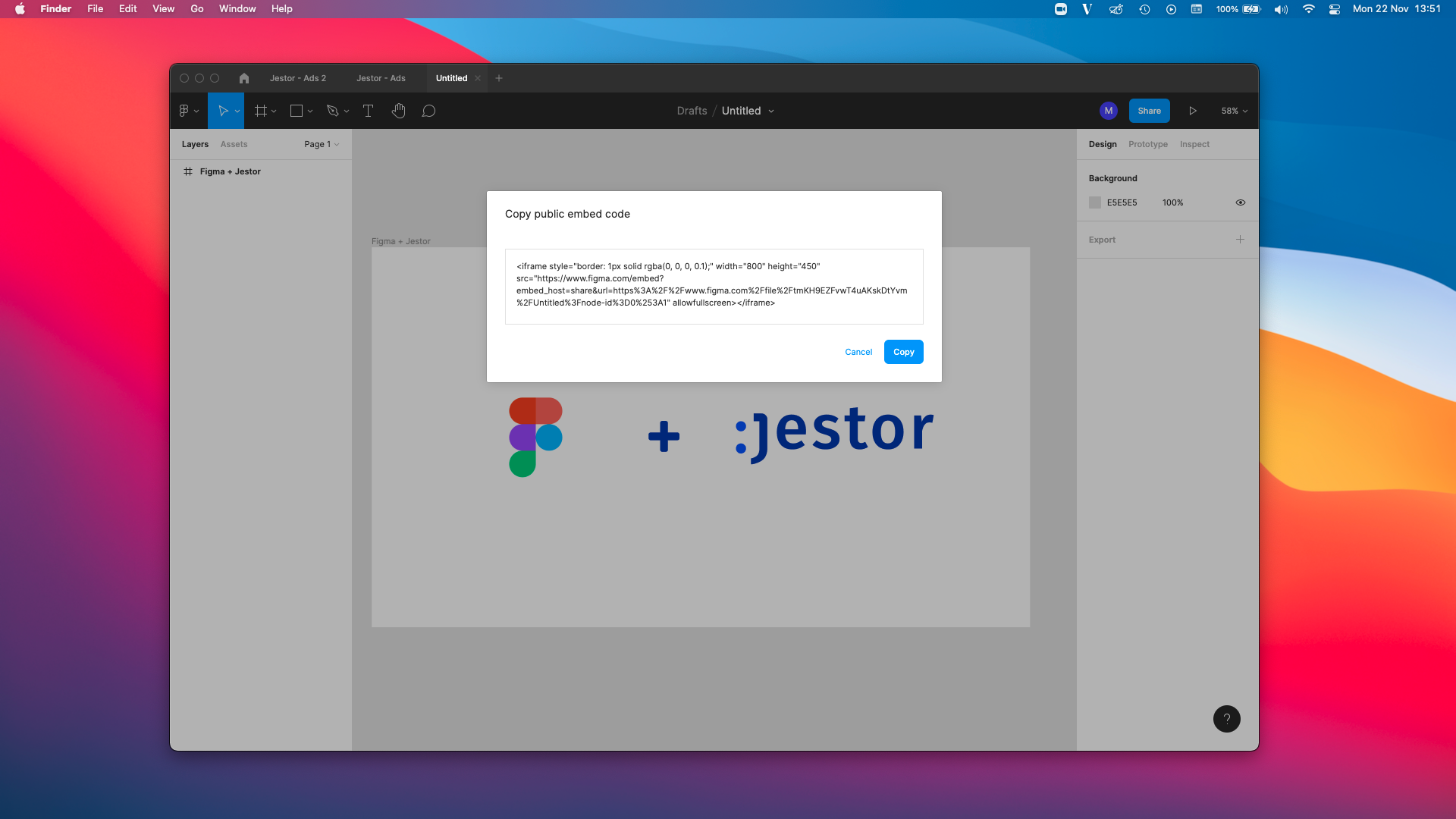Viewport: 1456px width, 819px height.
Task: Open the Apple menu
Action: (x=20, y=9)
